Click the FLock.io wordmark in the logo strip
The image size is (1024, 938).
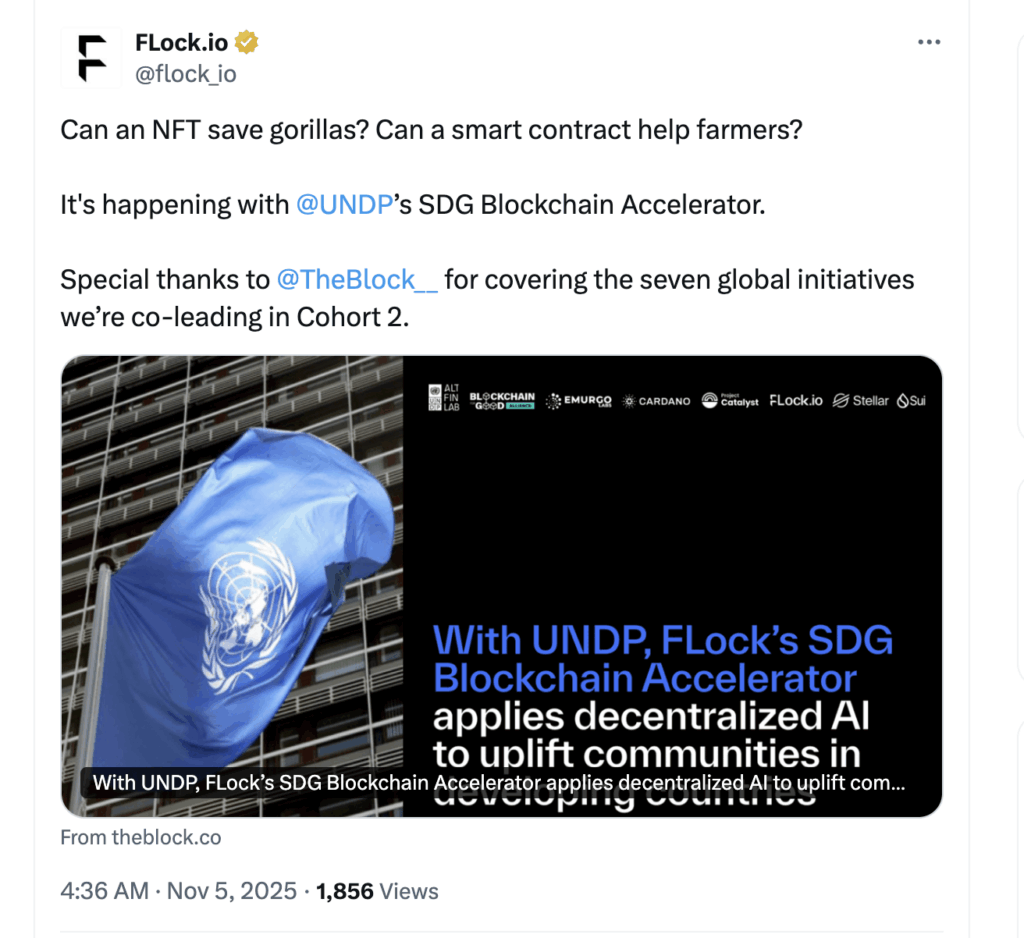(796, 400)
